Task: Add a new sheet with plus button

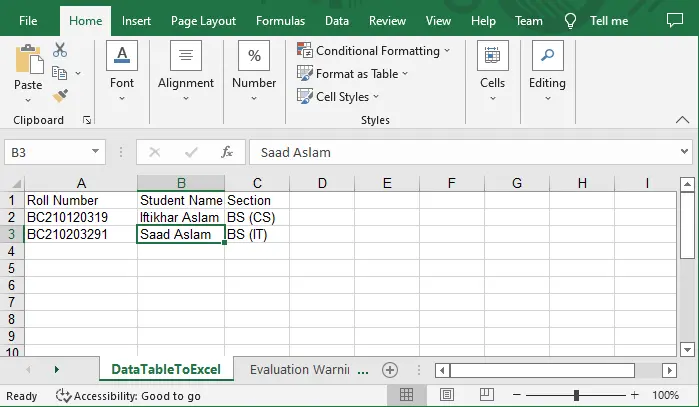Action: [x=390, y=370]
